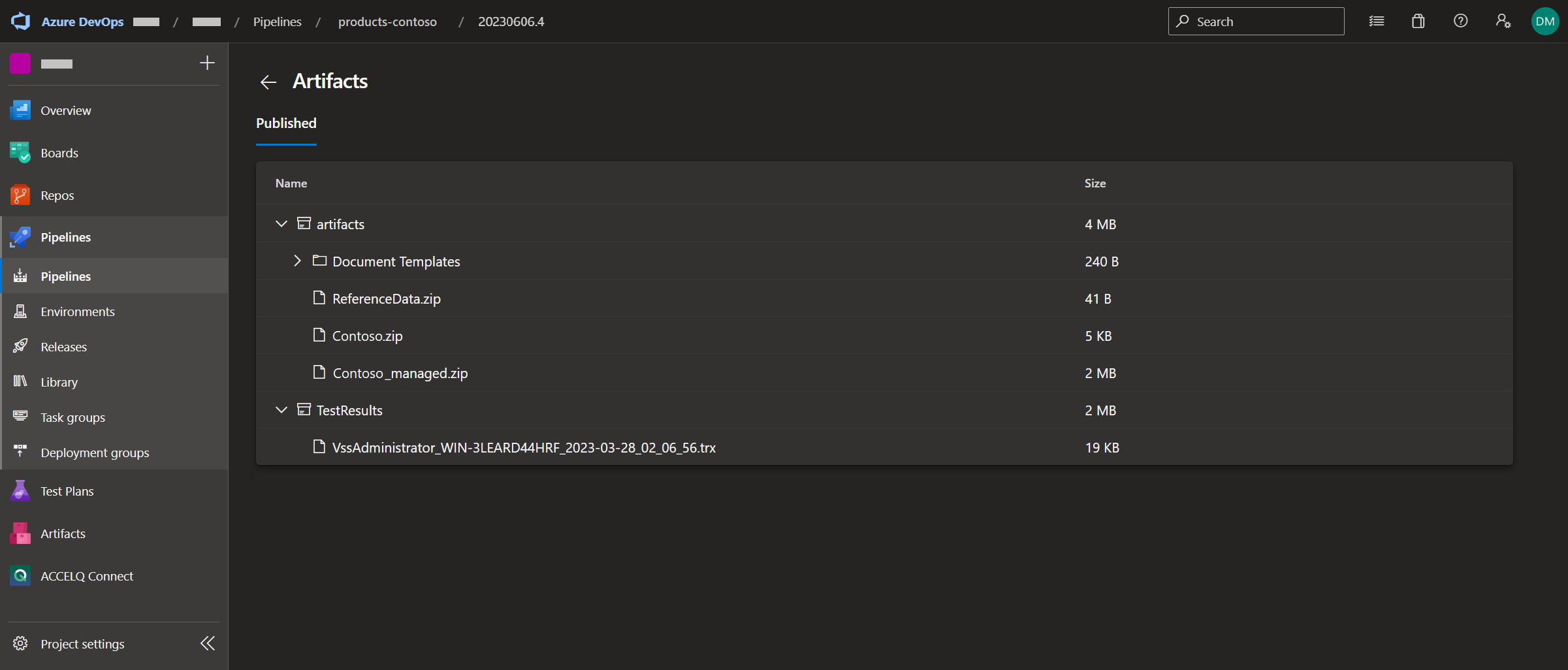Open Test Plans in the sidebar
This screenshot has height=670, width=1568.
[67, 491]
